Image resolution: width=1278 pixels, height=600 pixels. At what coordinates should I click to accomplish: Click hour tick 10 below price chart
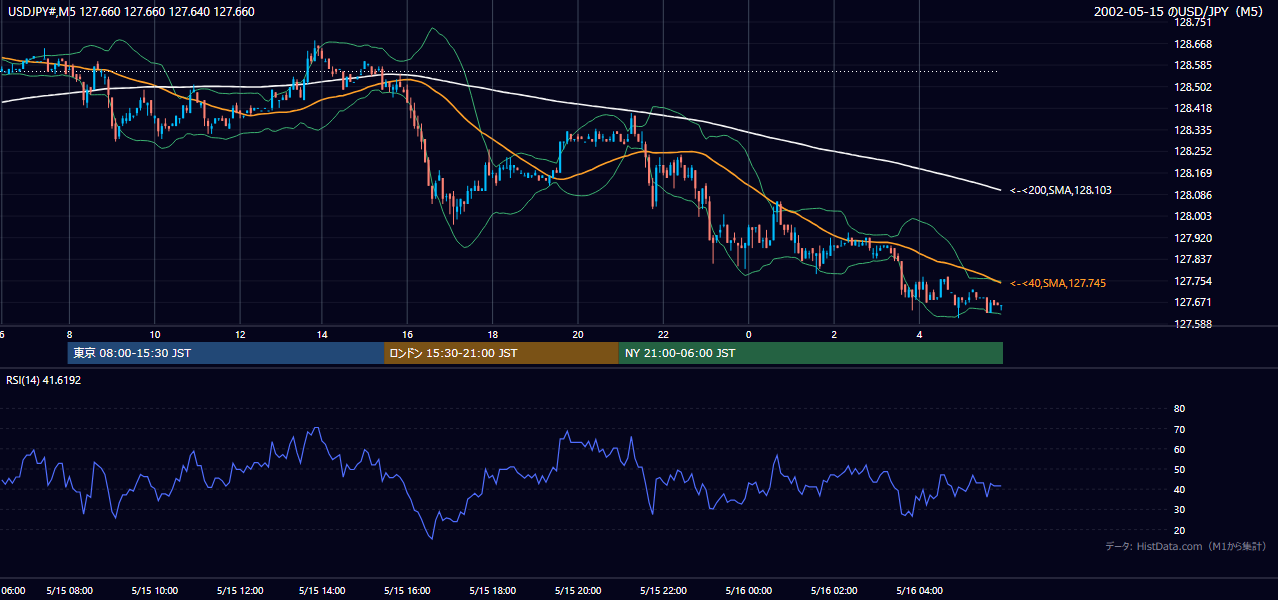[155, 334]
